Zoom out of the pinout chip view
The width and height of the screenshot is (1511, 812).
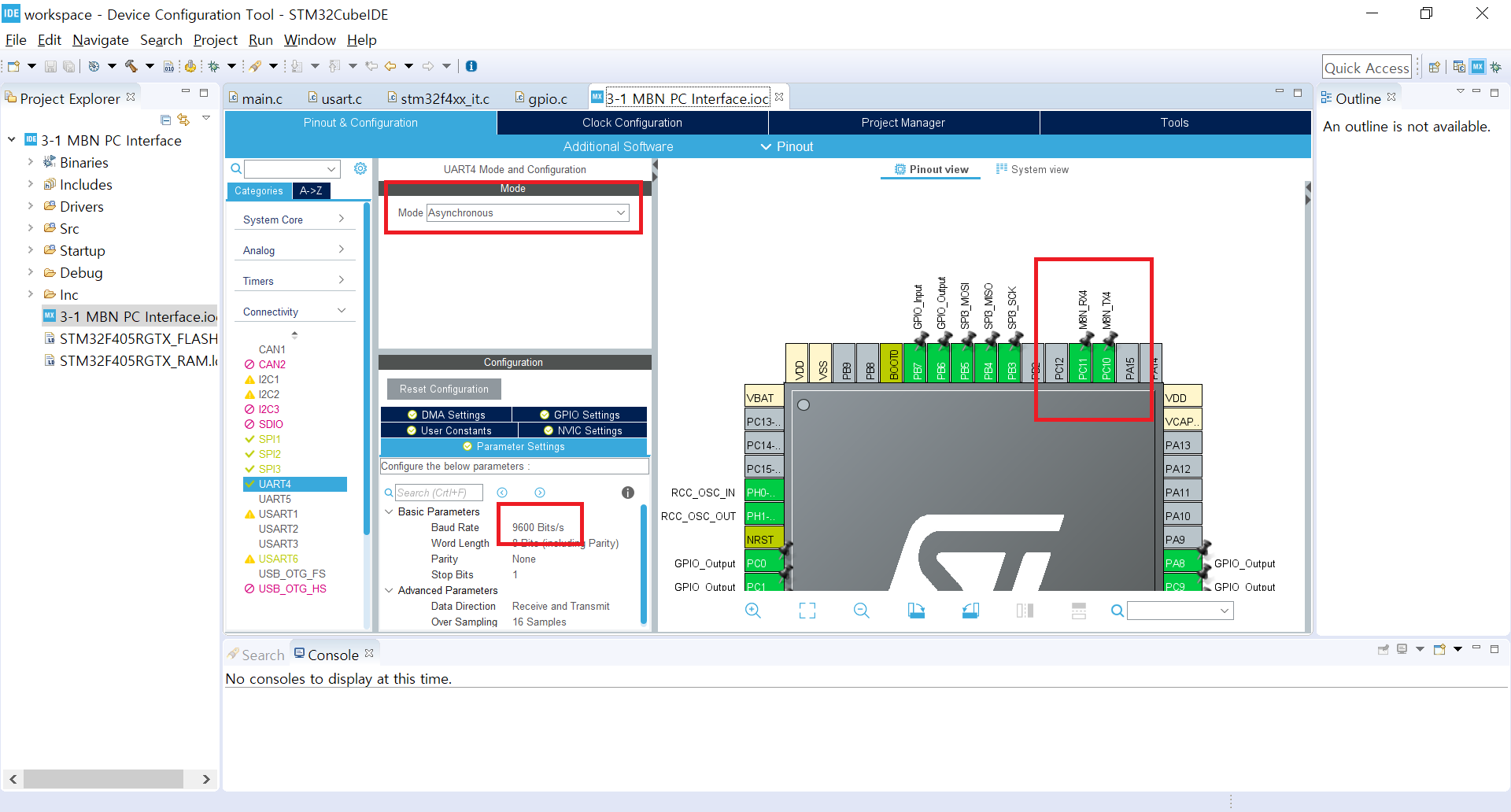point(862,611)
